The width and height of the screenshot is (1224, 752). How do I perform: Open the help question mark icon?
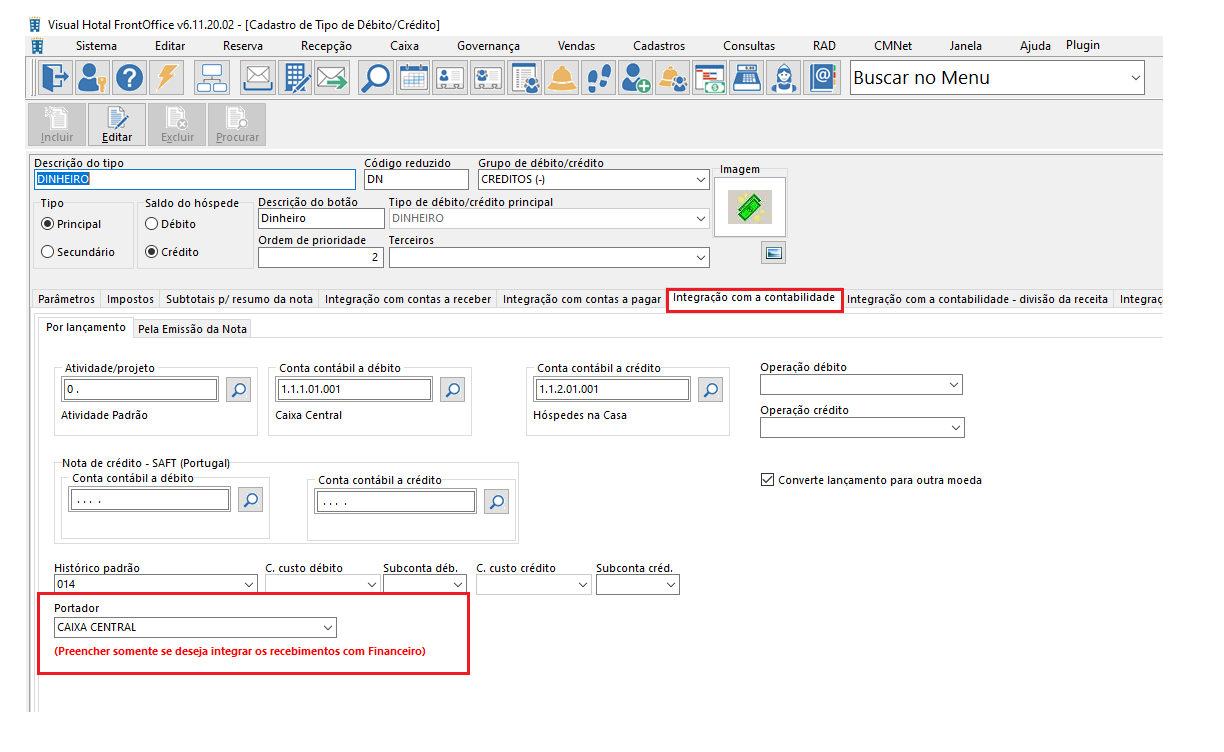tap(130, 77)
